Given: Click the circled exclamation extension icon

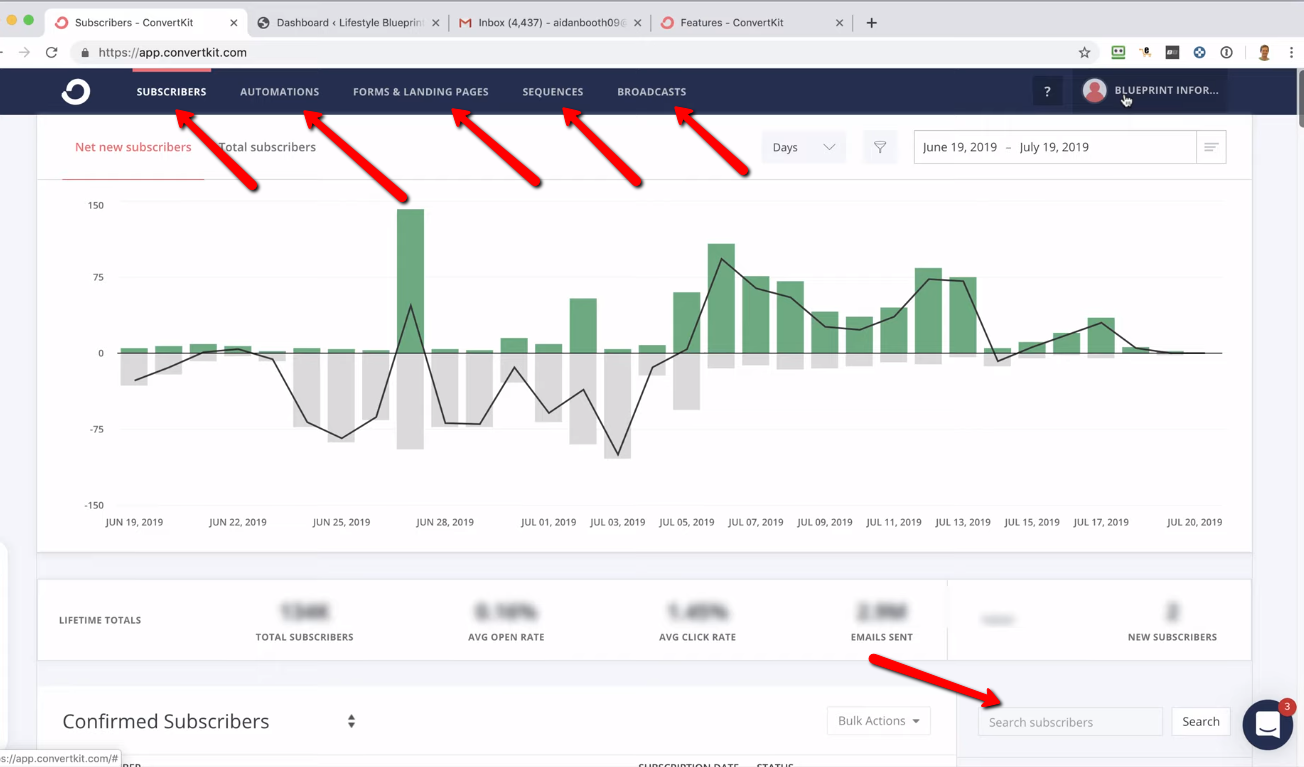Looking at the screenshot, I should [x=1226, y=52].
